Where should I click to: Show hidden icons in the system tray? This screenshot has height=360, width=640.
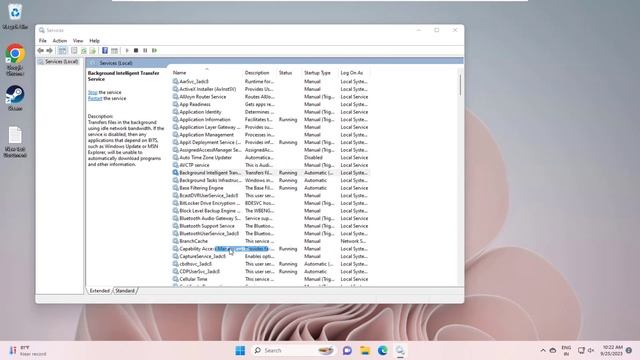[543, 351]
